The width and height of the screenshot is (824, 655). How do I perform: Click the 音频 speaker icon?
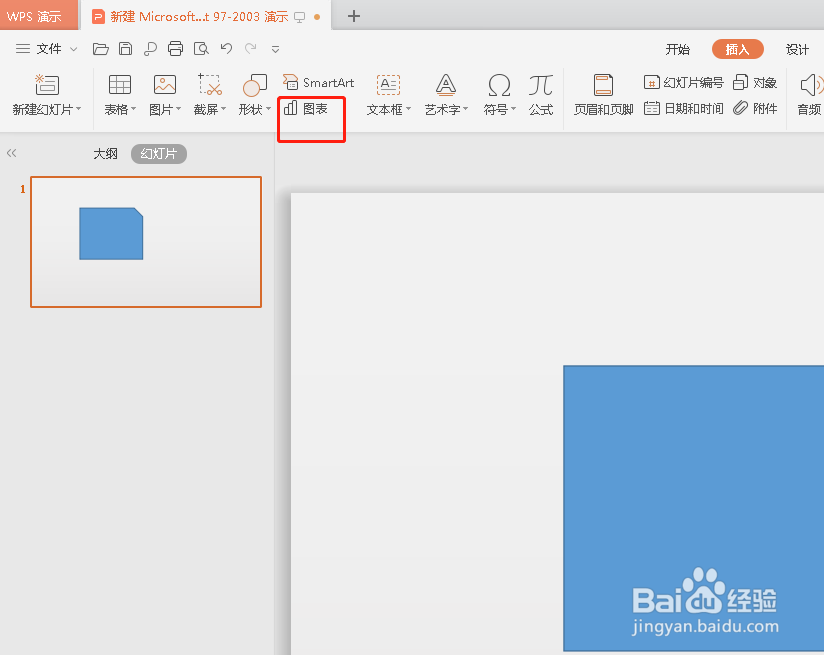click(x=811, y=85)
